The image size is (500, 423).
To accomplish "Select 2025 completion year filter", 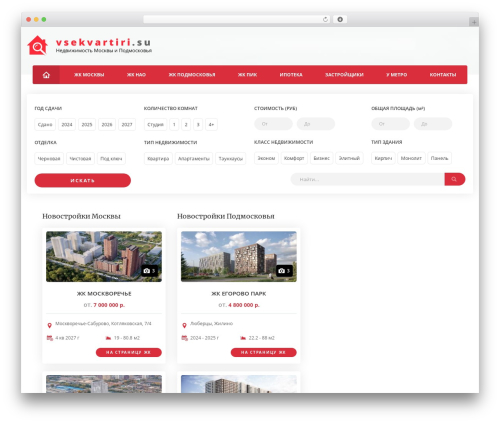I will [87, 124].
